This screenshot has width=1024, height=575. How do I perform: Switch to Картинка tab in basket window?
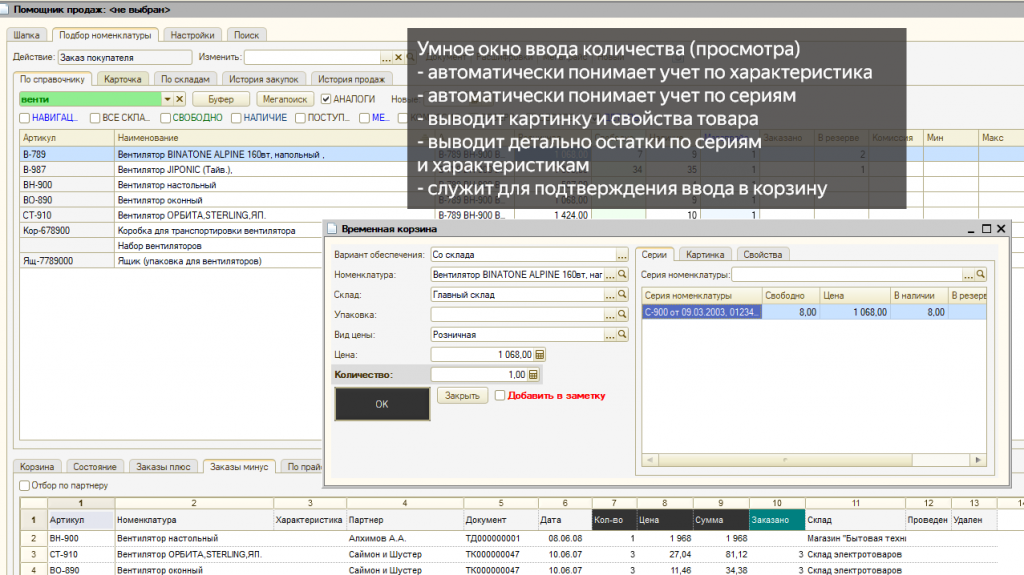[x=705, y=255]
